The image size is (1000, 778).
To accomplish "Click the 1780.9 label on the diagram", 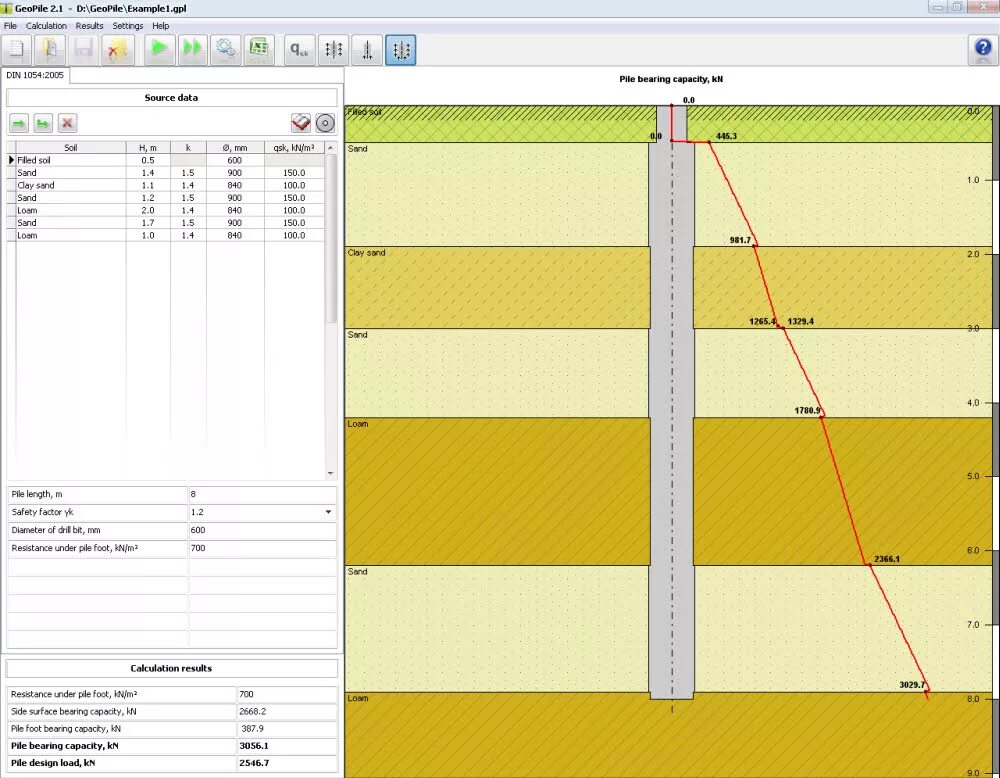I will pos(807,410).
